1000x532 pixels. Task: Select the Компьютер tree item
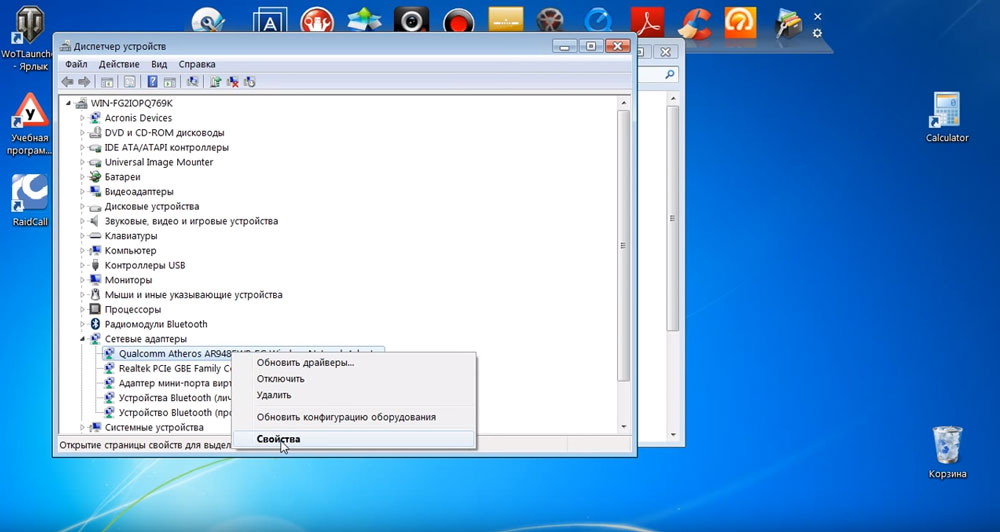130,251
